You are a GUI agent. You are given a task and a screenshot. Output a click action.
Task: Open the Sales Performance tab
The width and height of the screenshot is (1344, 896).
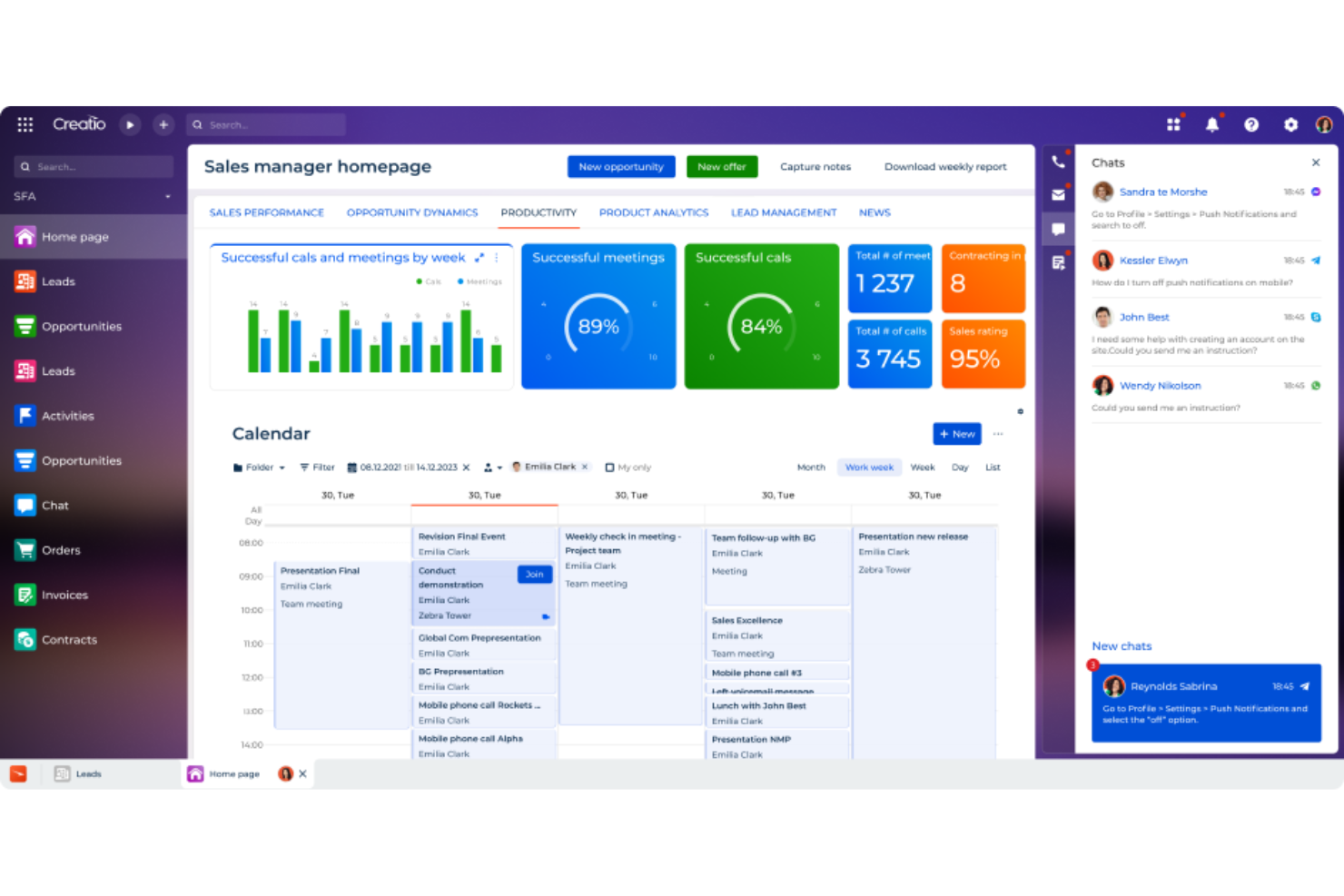pos(266,212)
